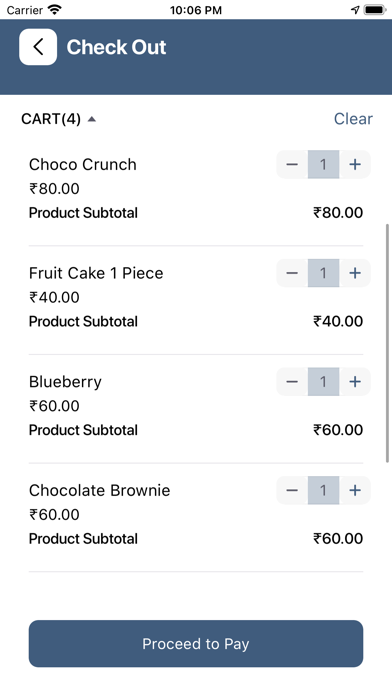This screenshot has height=696, width=392.
Task: Tap minus icon for Blueberry
Action: click(x=292, y=382)
